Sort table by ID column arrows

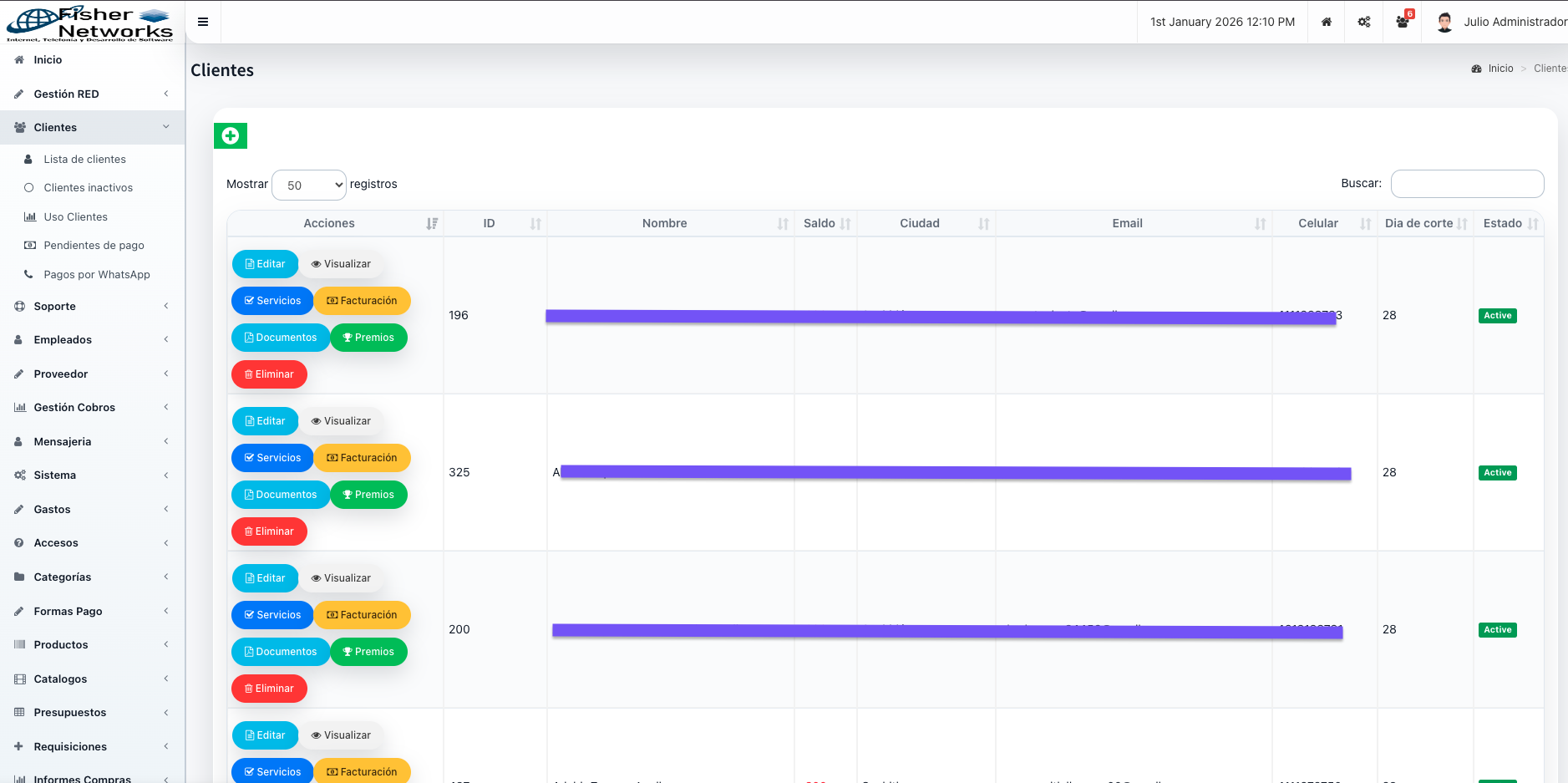click(x=535, y=224)
